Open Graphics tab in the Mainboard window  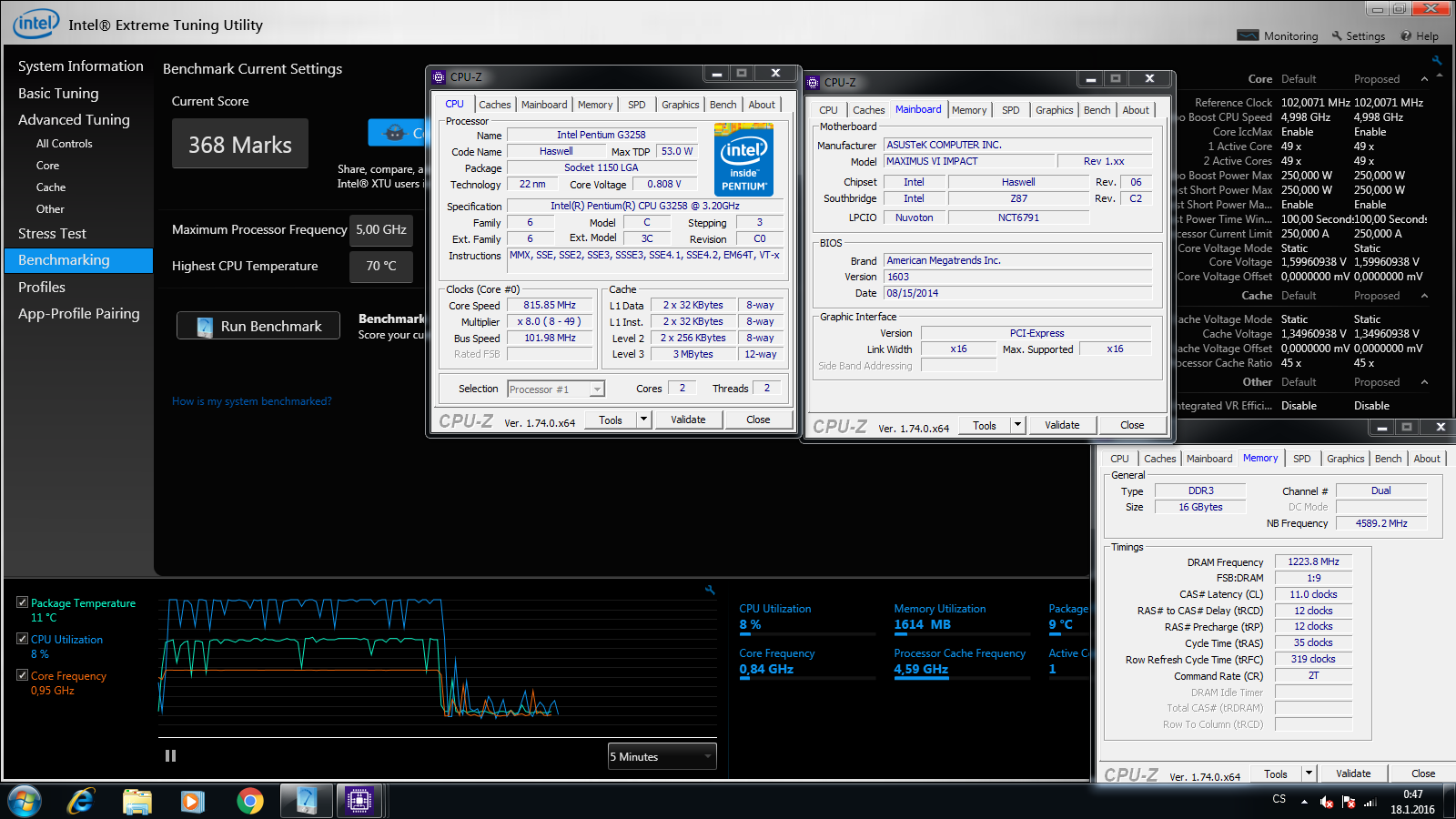[x=1055, y=110]
